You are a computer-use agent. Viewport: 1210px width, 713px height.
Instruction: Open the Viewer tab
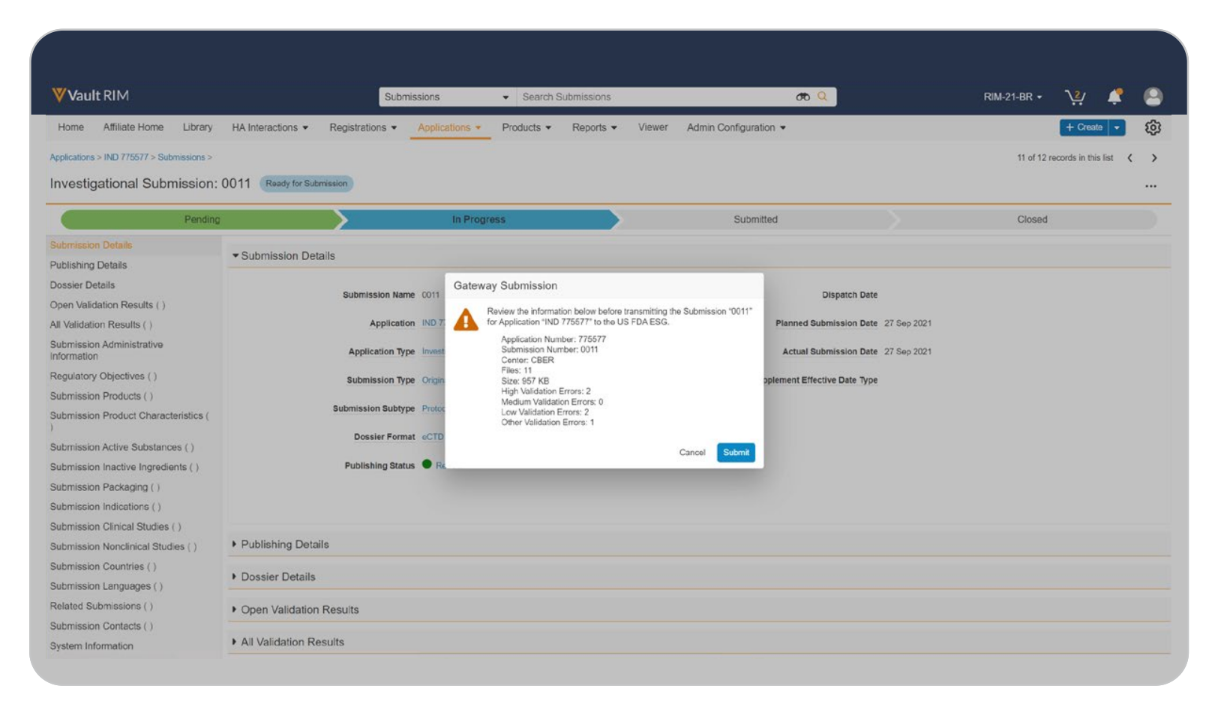click(653, 128)
